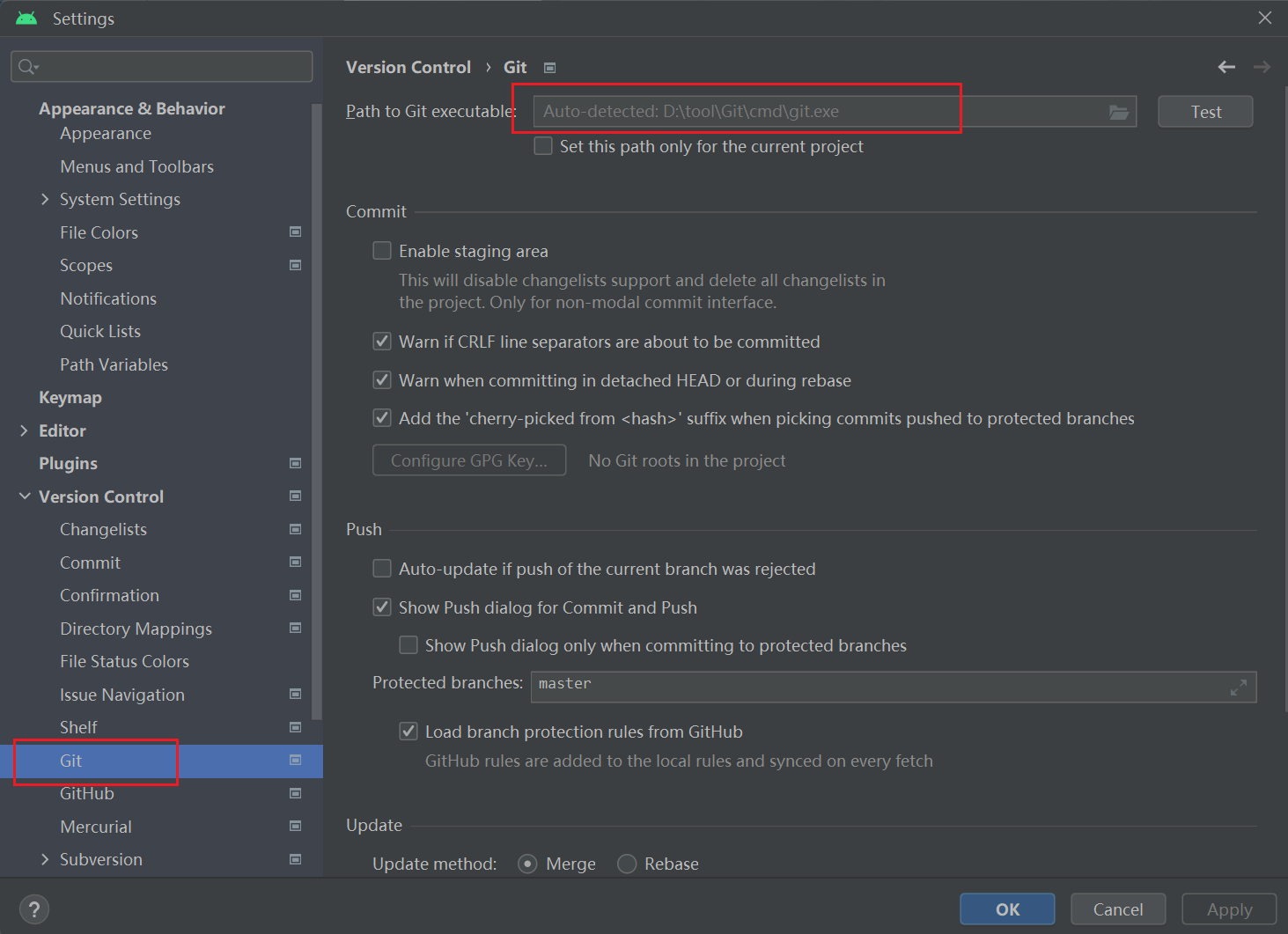1288x934 pixels.
Task: Click the project-level icon beside Subversion
Action: coord(296,859)
